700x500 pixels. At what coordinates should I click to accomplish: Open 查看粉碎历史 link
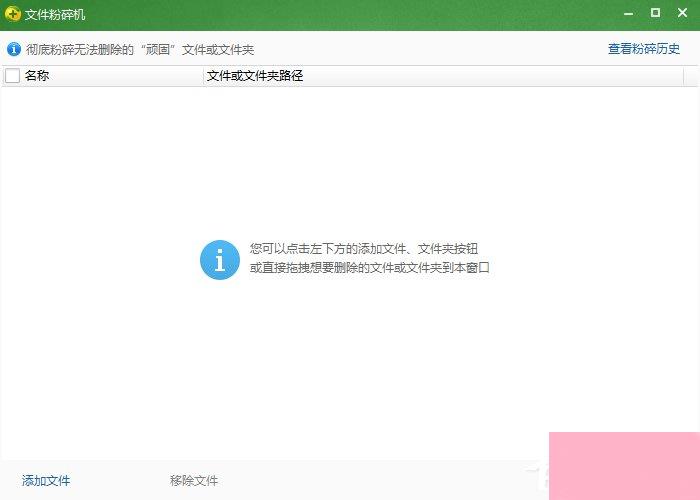[x=644, y=49]
